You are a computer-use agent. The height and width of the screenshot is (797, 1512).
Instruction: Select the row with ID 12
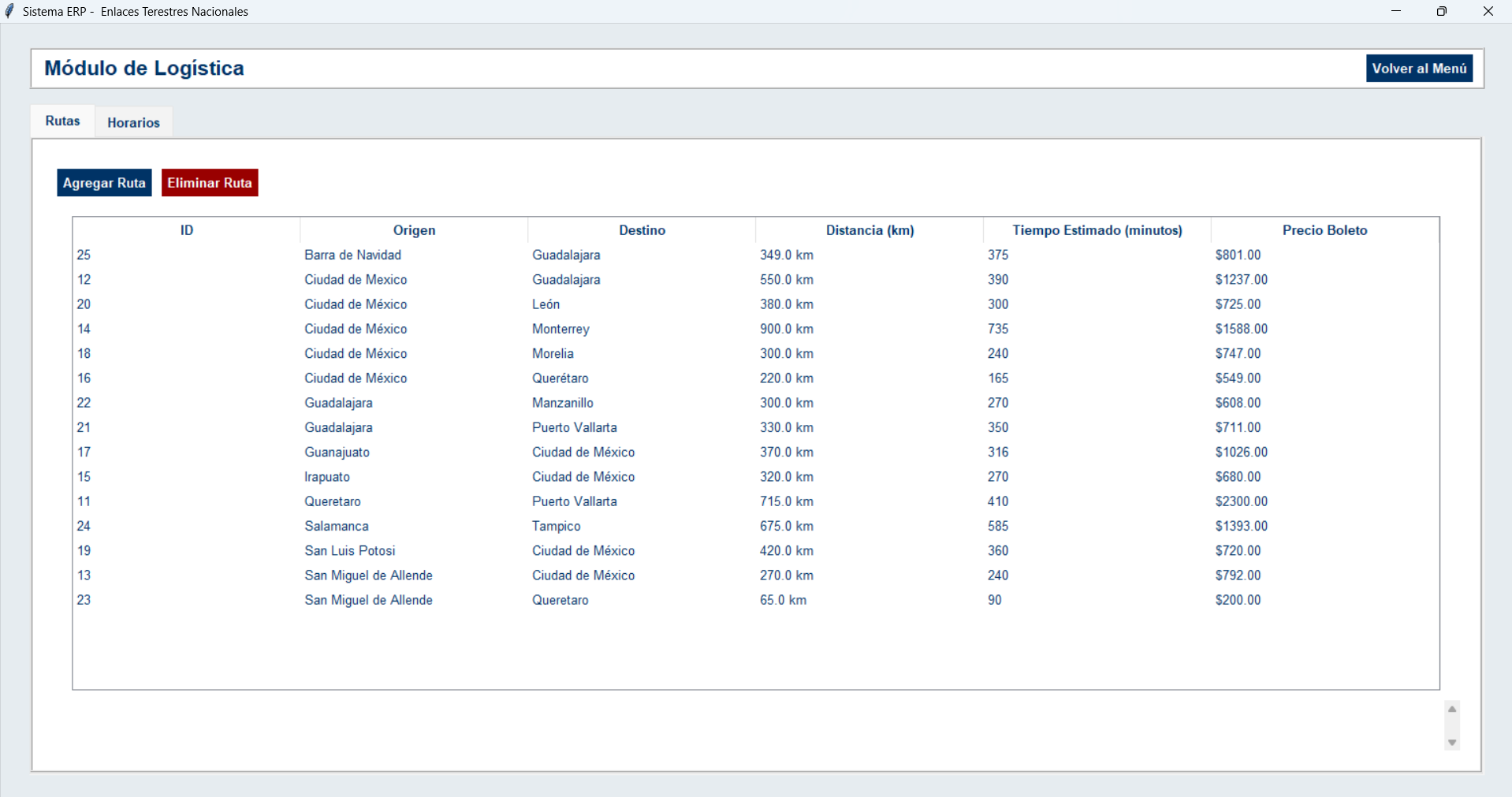point(756,280)
